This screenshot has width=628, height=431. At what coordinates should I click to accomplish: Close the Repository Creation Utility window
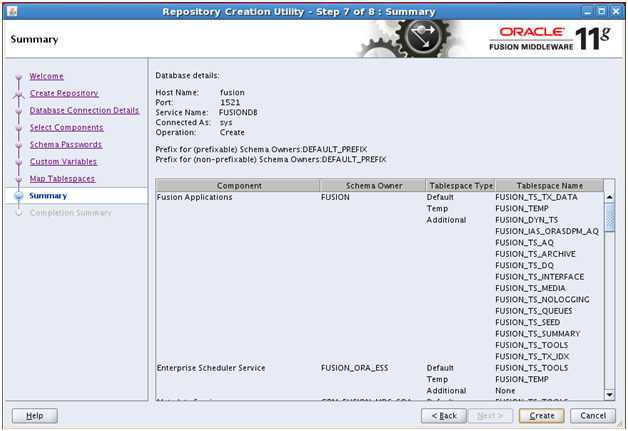coord(616,12)
